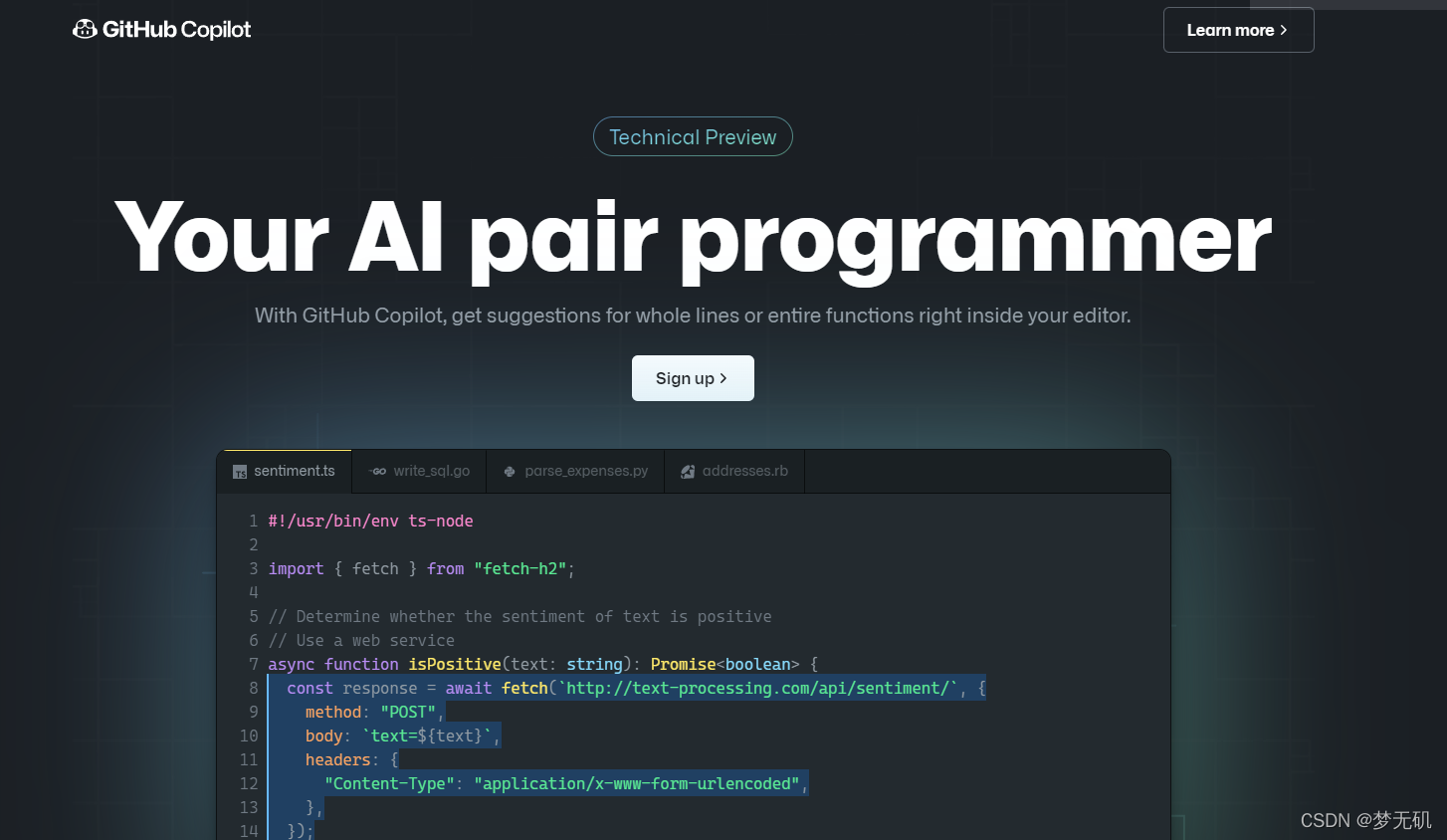The width and height of the screenshot is (1447, 840).
Task: Open the parse_expenses.py tab
Action: click(575, 470)
